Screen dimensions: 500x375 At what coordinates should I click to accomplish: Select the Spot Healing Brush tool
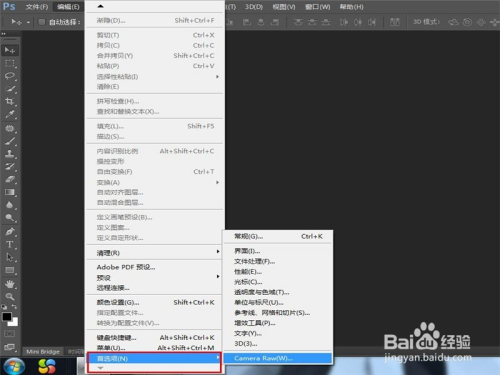(x=10, y=128)
